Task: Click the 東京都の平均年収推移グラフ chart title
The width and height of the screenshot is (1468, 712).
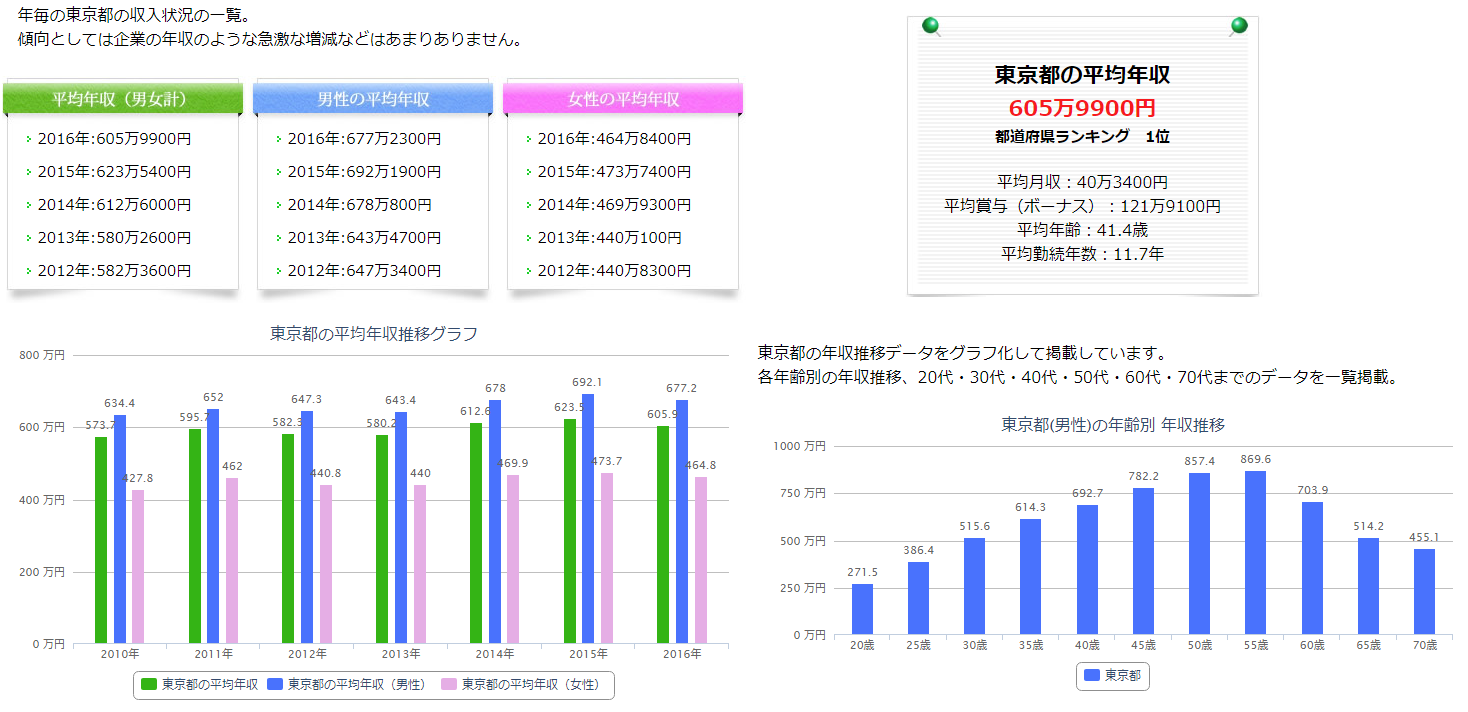Action: pyautogui.click(x=374, y=334)
